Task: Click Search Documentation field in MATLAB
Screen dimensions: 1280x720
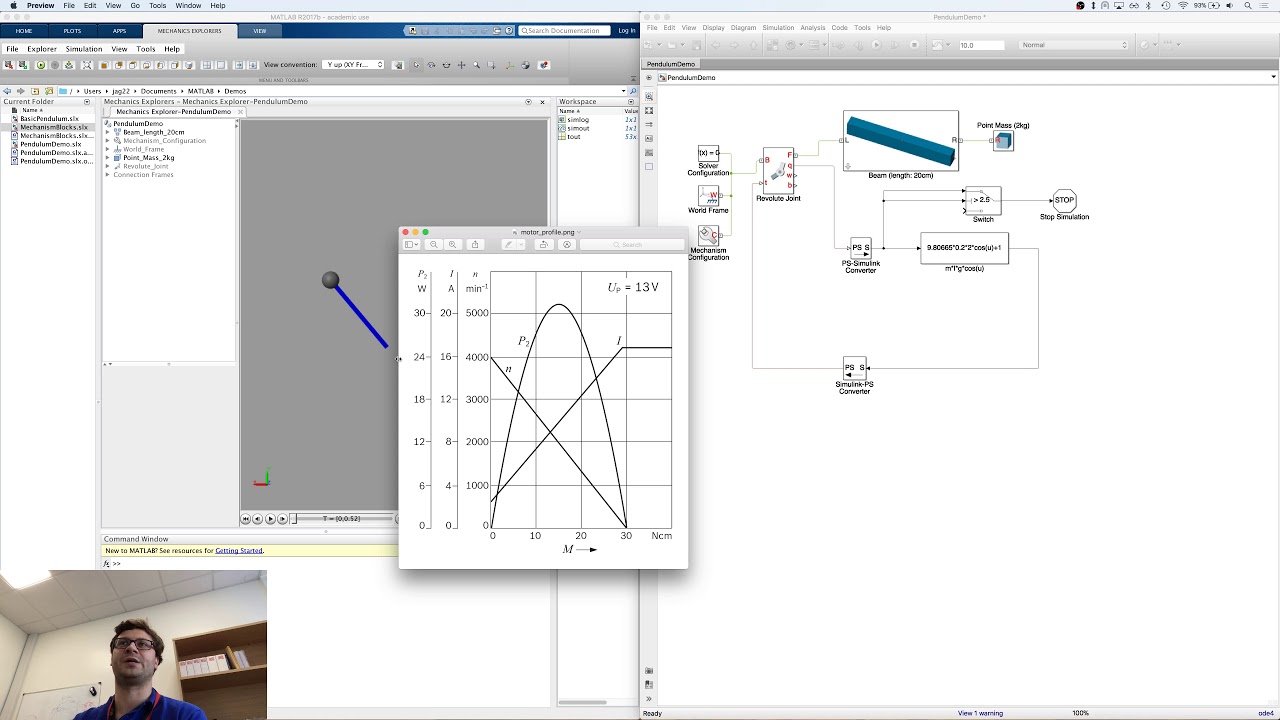Action: (x=564, y=31)
